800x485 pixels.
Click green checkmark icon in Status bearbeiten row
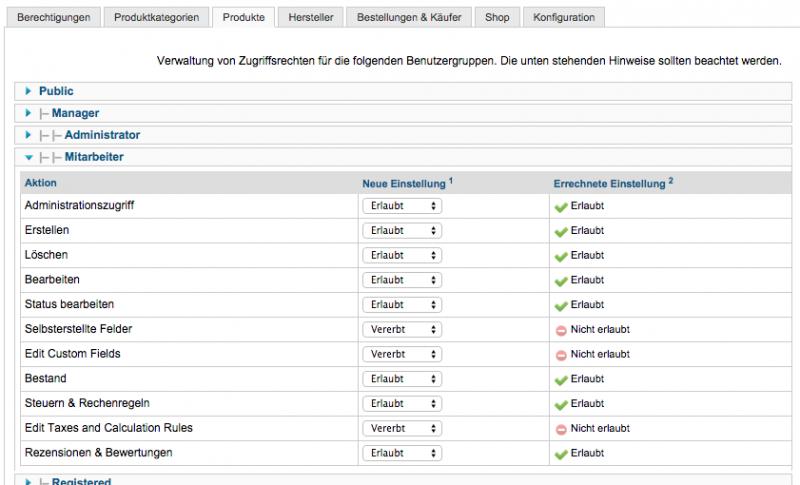pos(560,305)
